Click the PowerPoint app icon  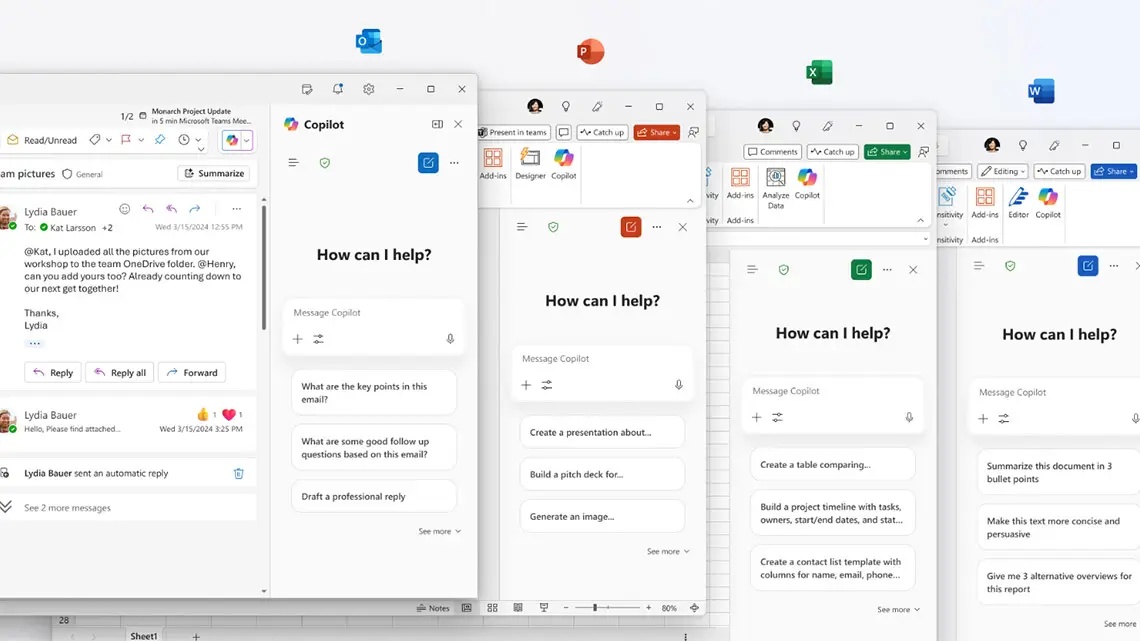(x=590, y=52)
